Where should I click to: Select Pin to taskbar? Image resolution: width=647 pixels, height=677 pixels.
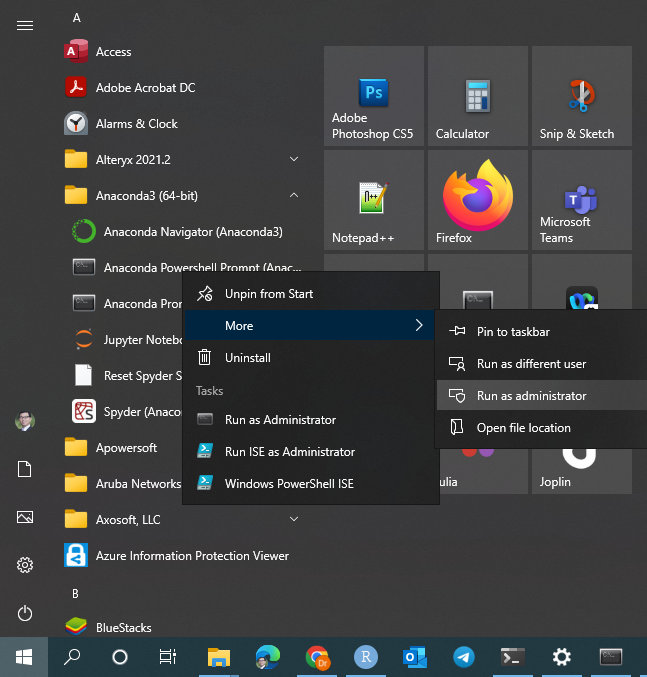(x=542, y=332)
